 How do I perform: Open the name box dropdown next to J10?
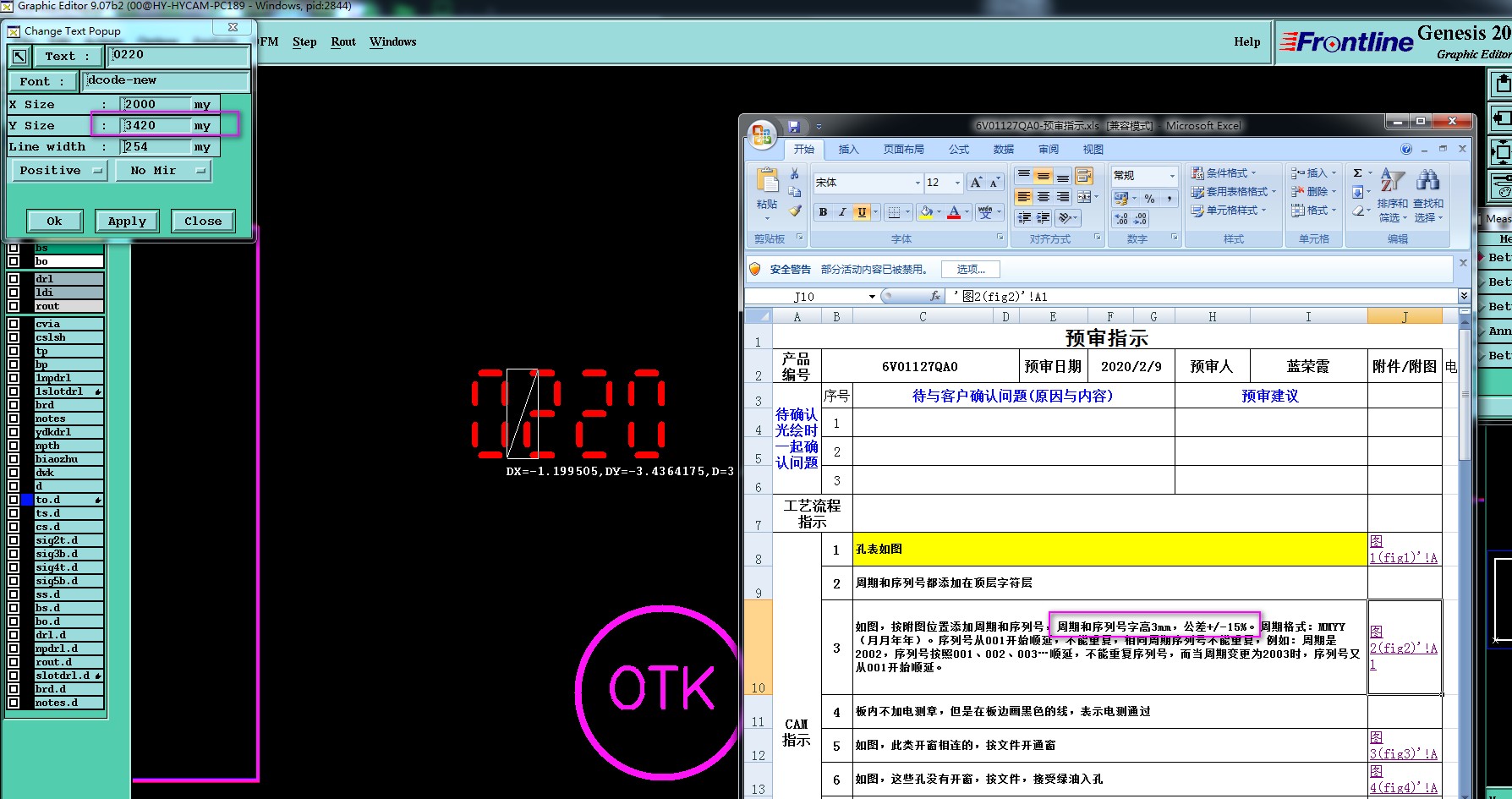872,297
